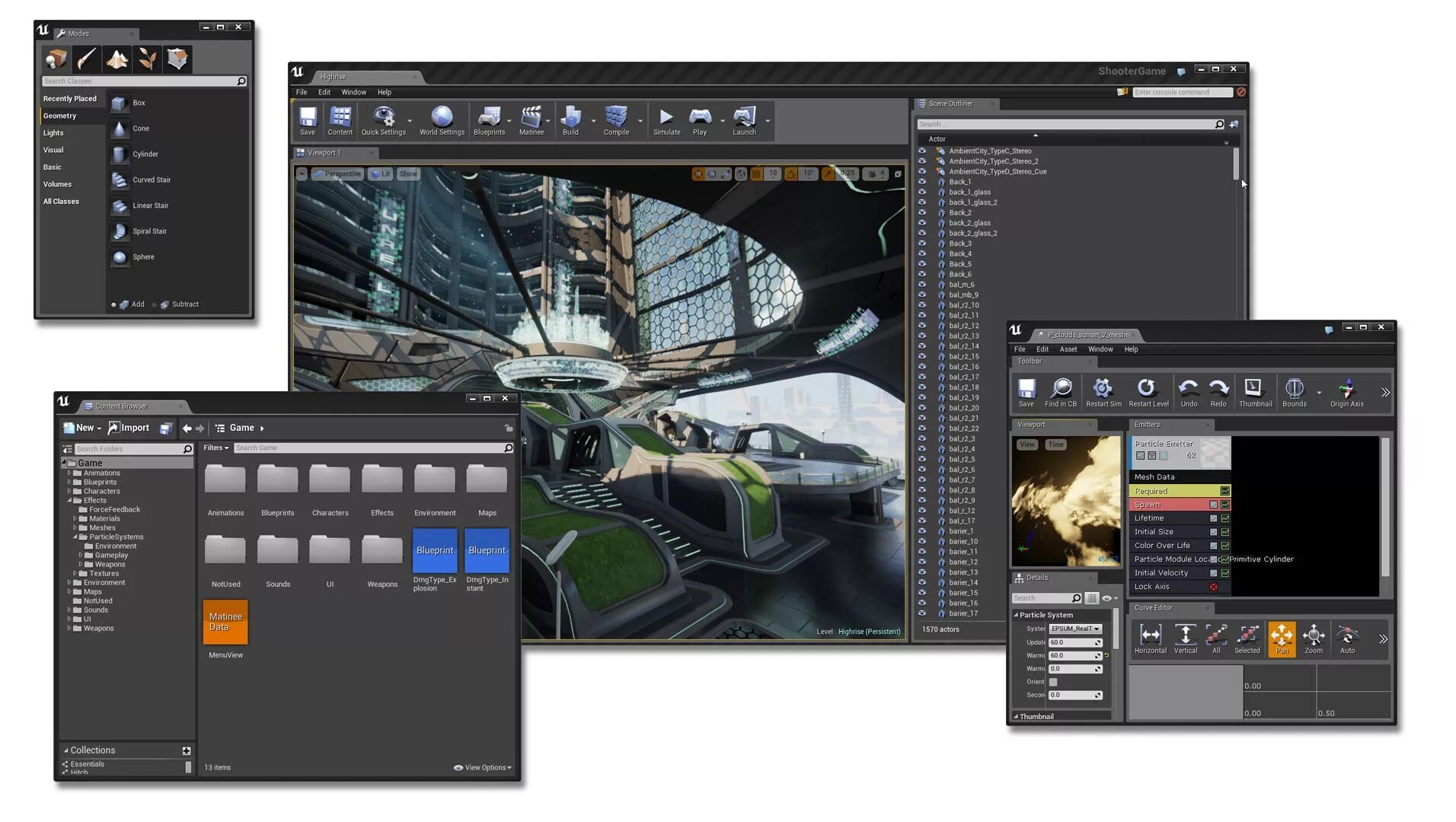Collapse Effects folder in Content Browser tree

(69, 500)
